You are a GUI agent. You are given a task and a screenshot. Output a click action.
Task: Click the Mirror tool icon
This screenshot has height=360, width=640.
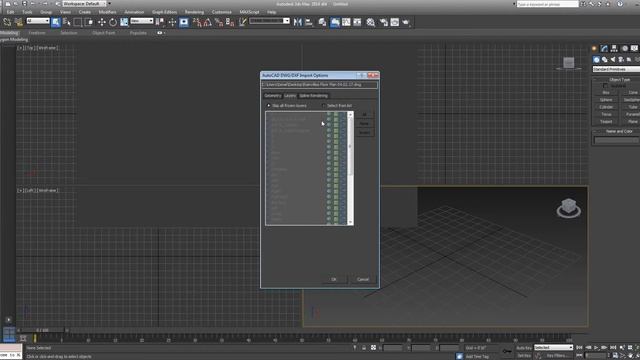click(x=298, y=22)
